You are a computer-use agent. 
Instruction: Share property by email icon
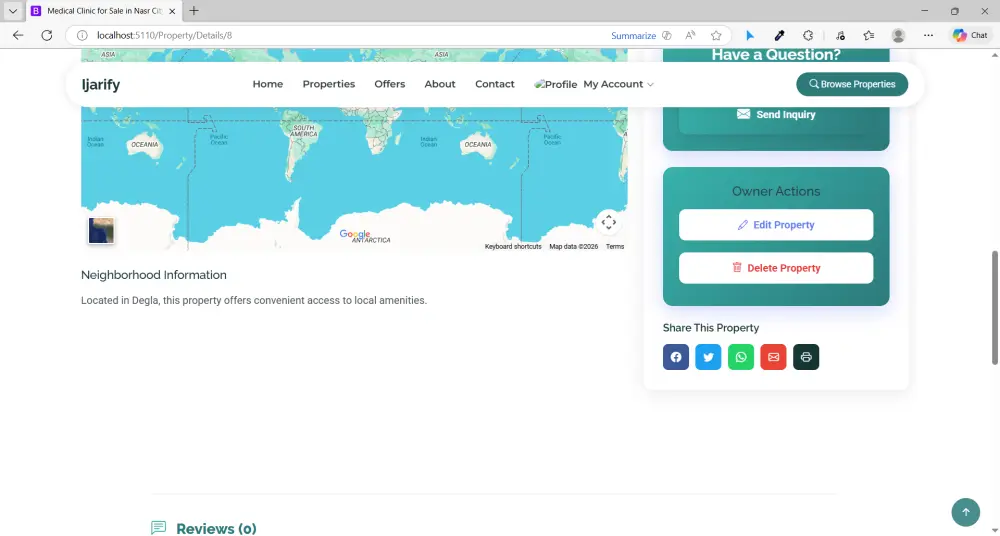774,357
